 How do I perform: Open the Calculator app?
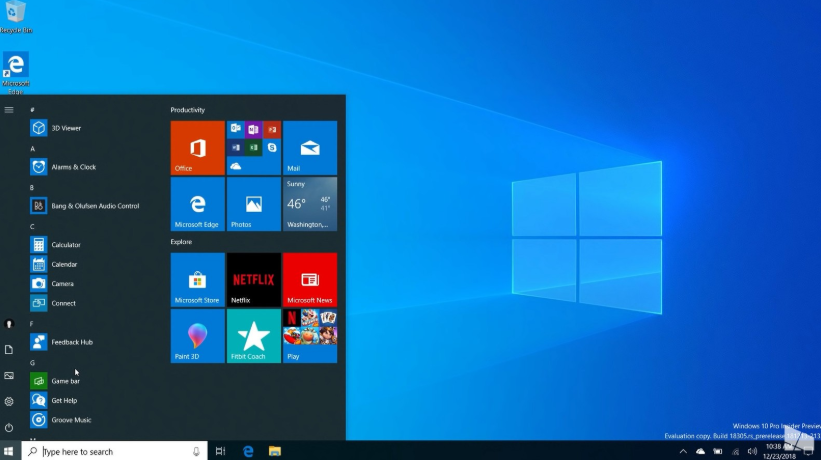[66, 245]
